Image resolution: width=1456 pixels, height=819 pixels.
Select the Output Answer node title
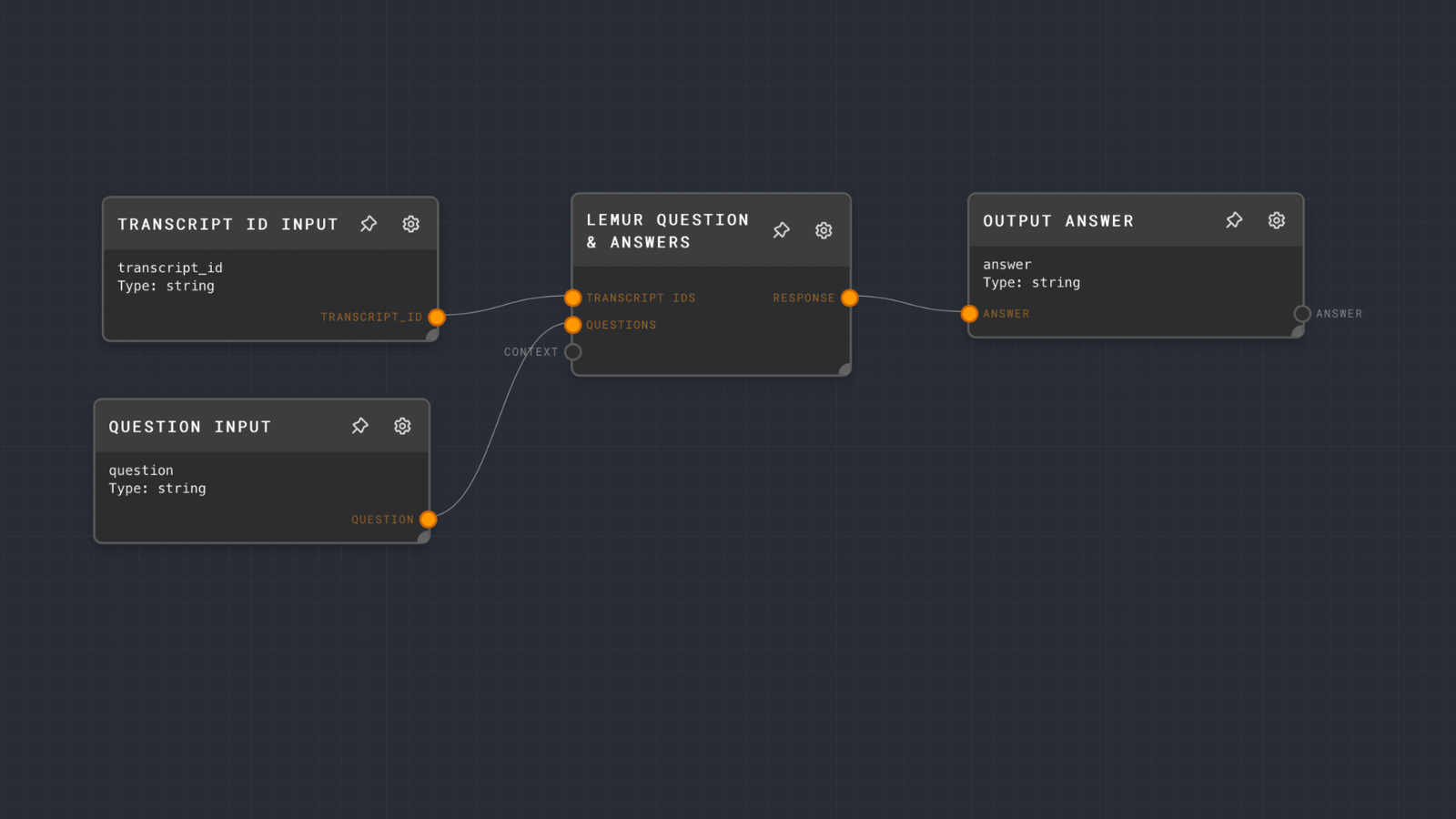click(1058, 221)
